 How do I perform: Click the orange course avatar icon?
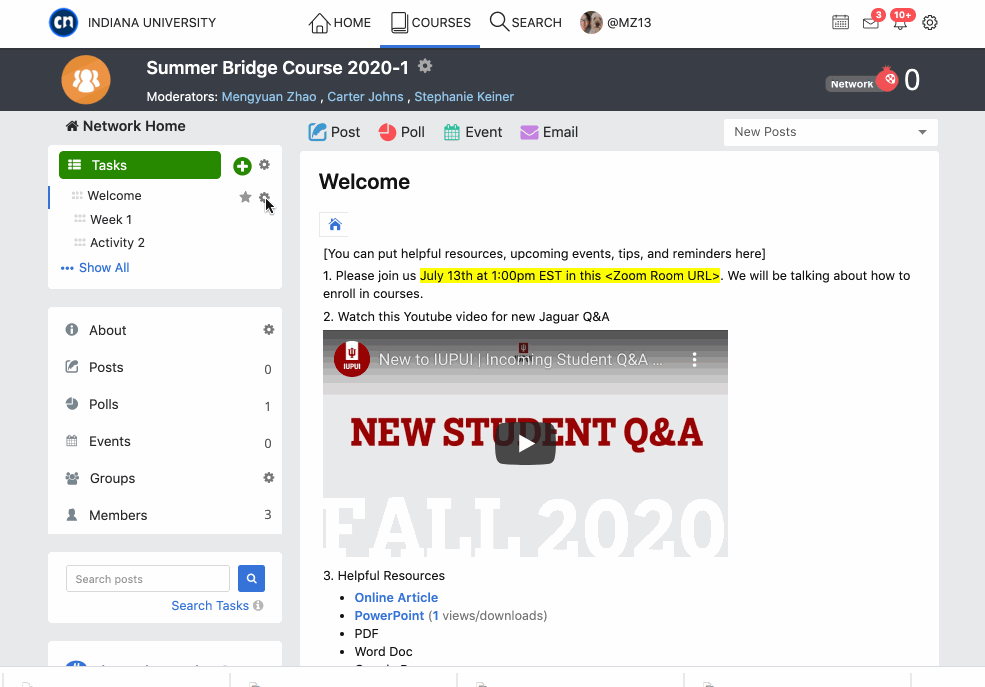[86, 80]
